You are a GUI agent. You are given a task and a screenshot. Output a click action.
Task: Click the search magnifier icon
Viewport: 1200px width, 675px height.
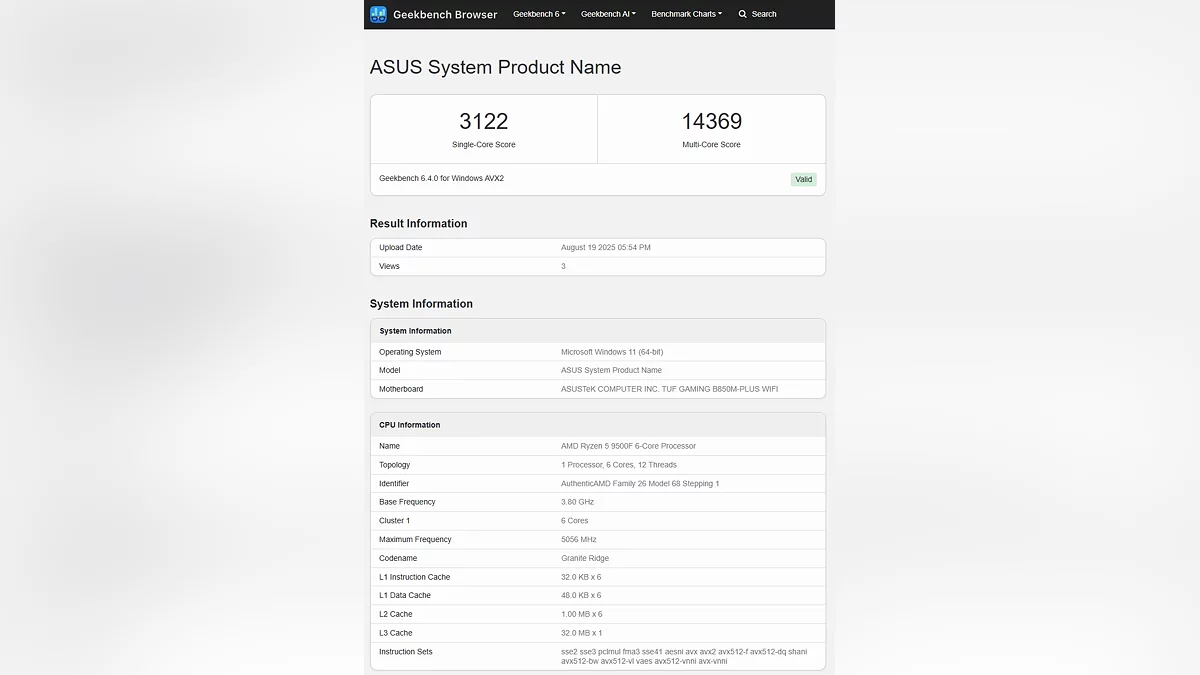(x=743, y=14)
